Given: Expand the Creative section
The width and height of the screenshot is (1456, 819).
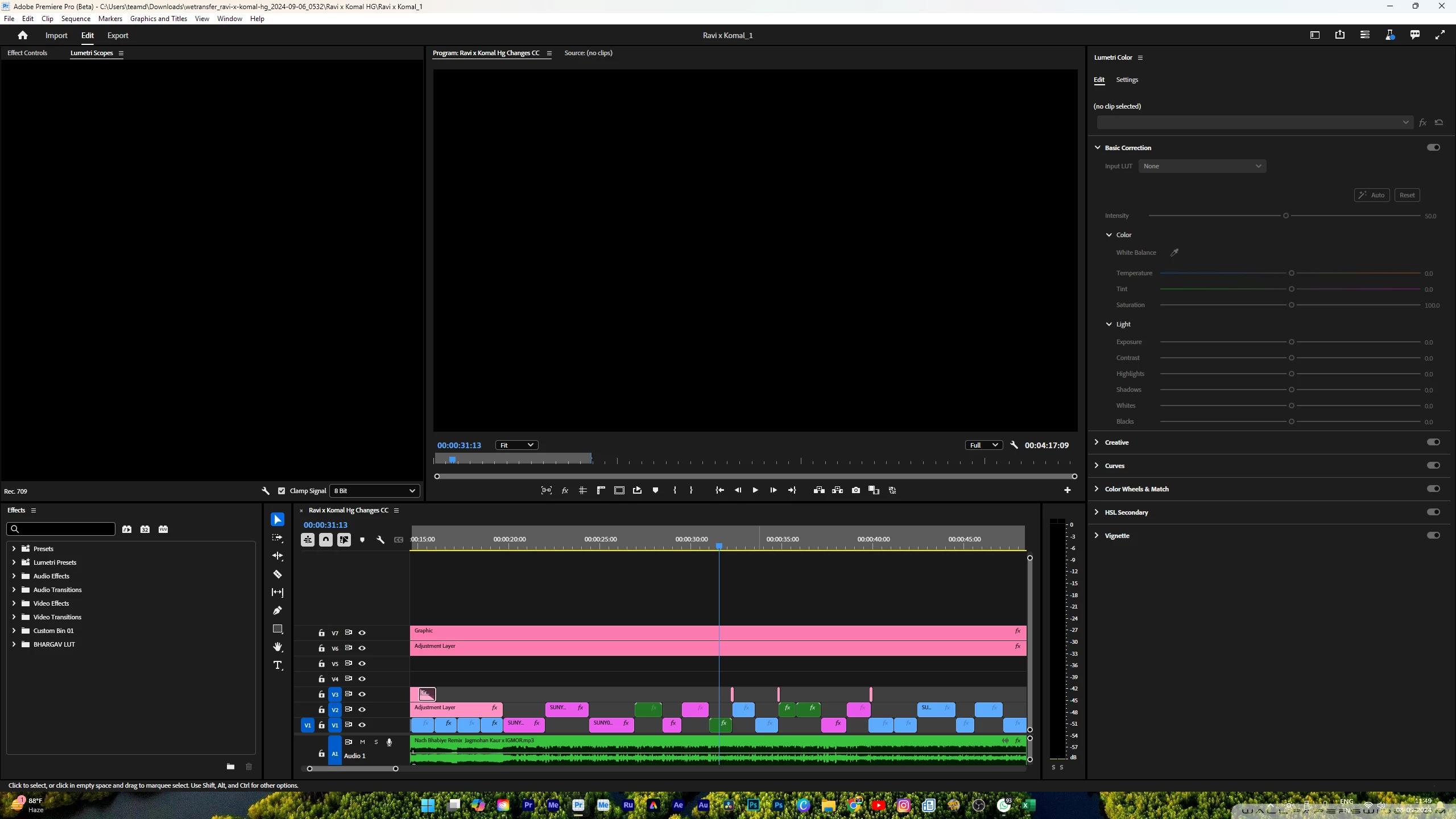Looking at the screenshot, I should pyautogui.click(x=1097, y=442).
